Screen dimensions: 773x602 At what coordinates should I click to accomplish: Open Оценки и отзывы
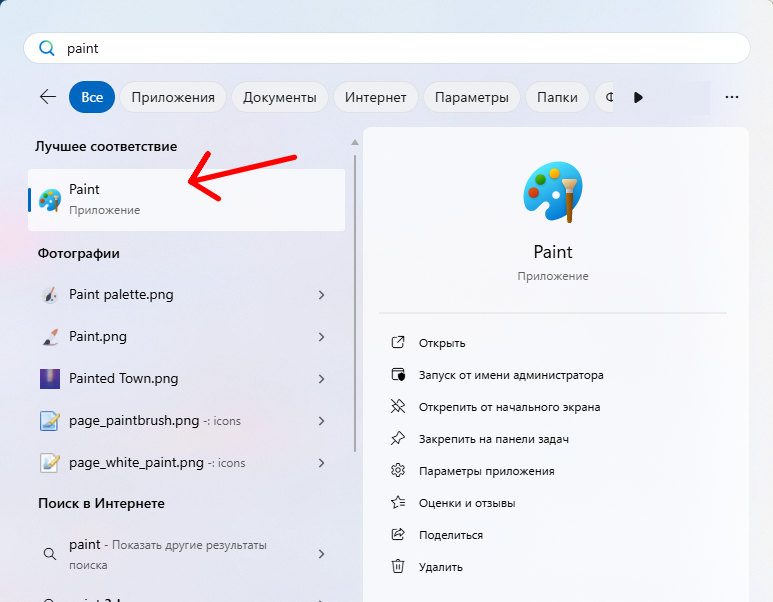point(467,503)
